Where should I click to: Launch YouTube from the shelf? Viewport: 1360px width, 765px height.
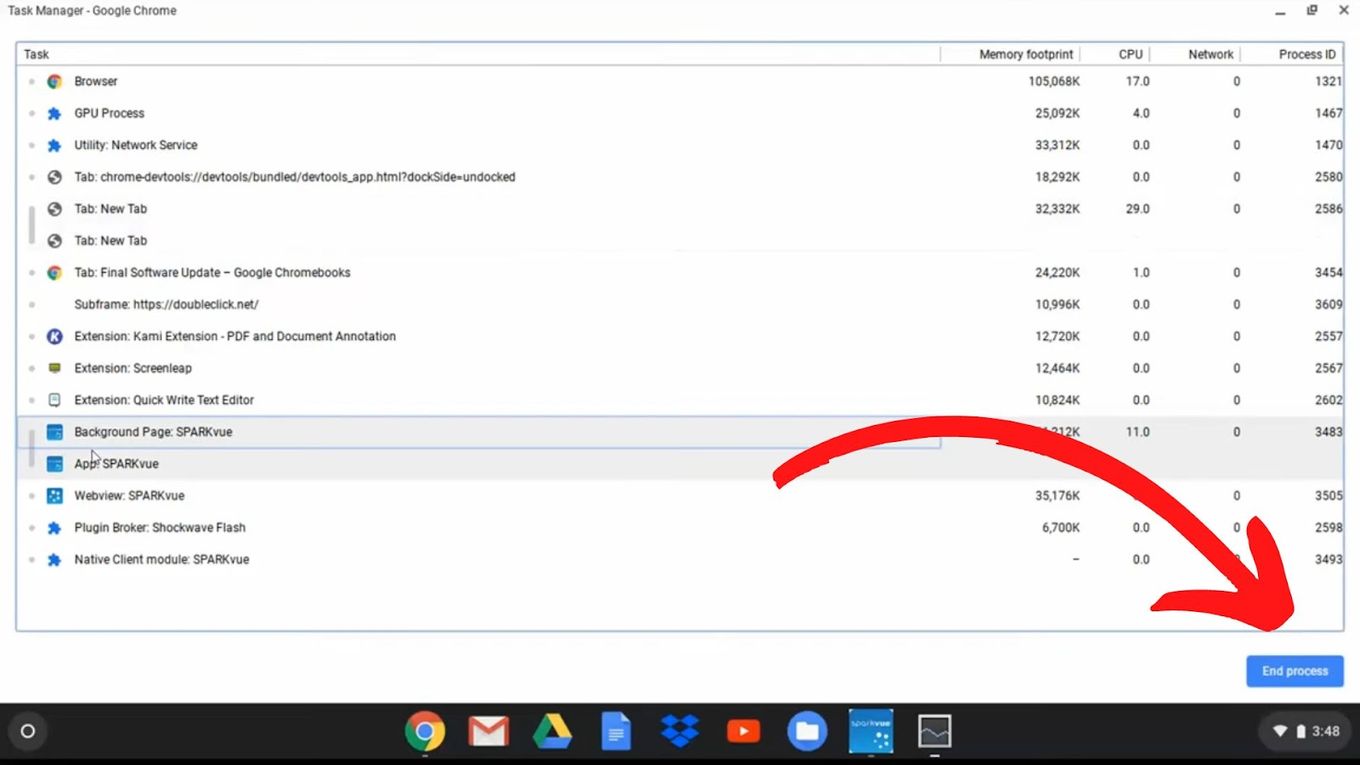[x=743, y=732]
